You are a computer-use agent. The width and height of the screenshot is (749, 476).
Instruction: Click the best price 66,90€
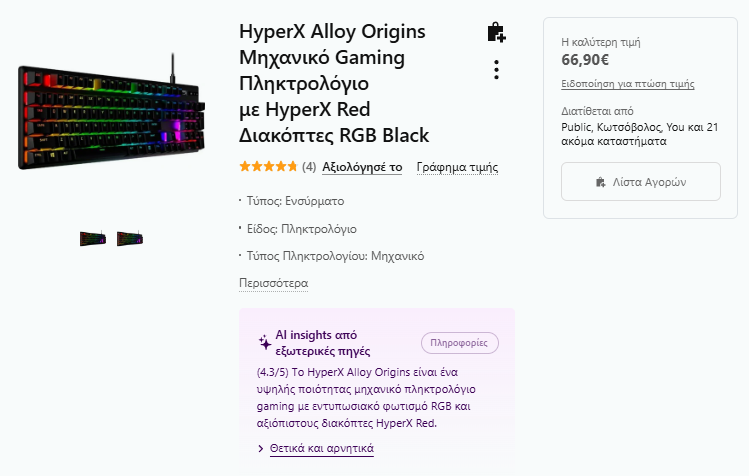tap(586, 60)
